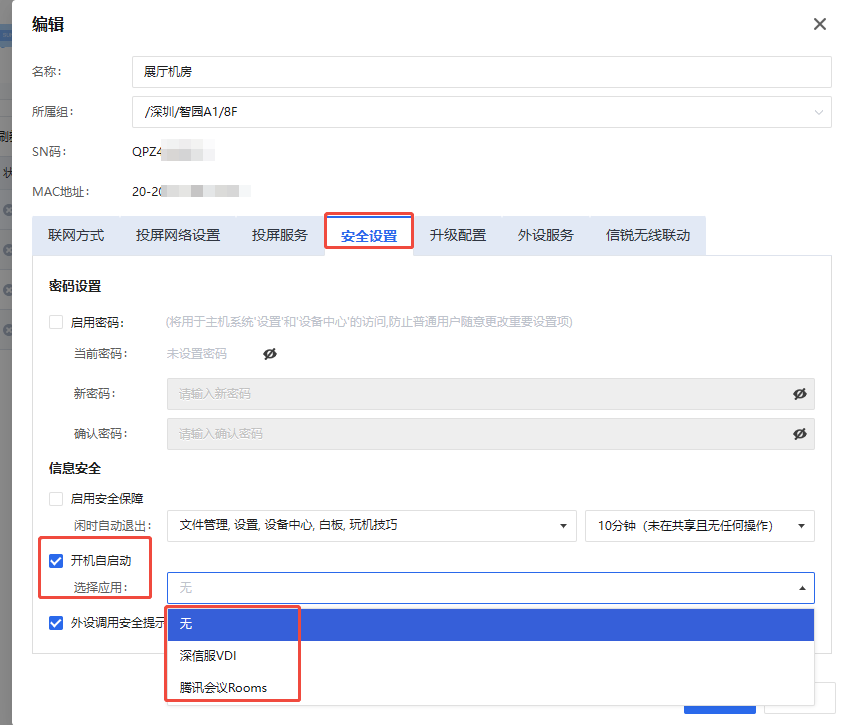Select 深信服VDI from the dropdown list

[208, 656]
